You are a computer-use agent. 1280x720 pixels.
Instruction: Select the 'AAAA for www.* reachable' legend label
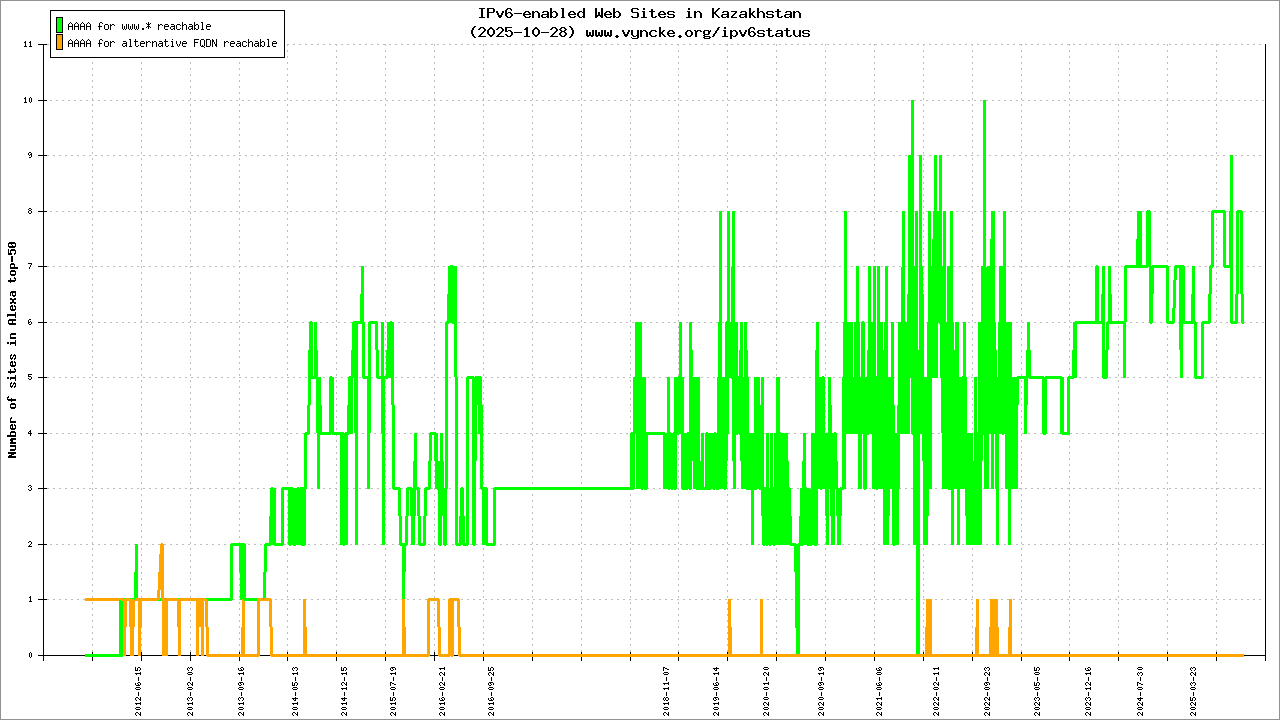tap(139, 26)
